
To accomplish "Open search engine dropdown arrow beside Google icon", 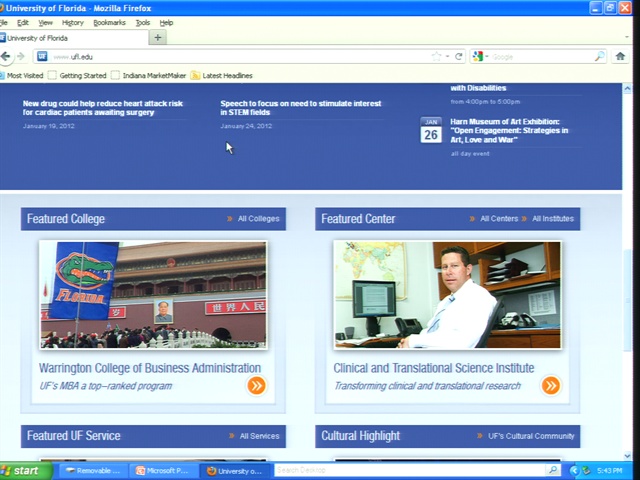I will (487, 56).
